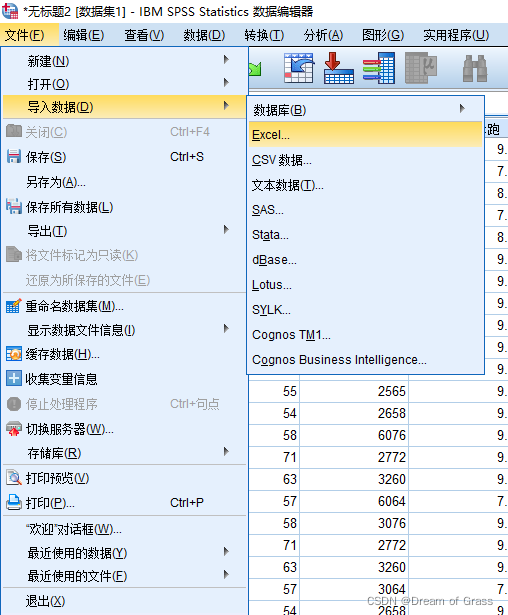Select dBase... import option
508x615 pixels.
click(x=365, y=260)
